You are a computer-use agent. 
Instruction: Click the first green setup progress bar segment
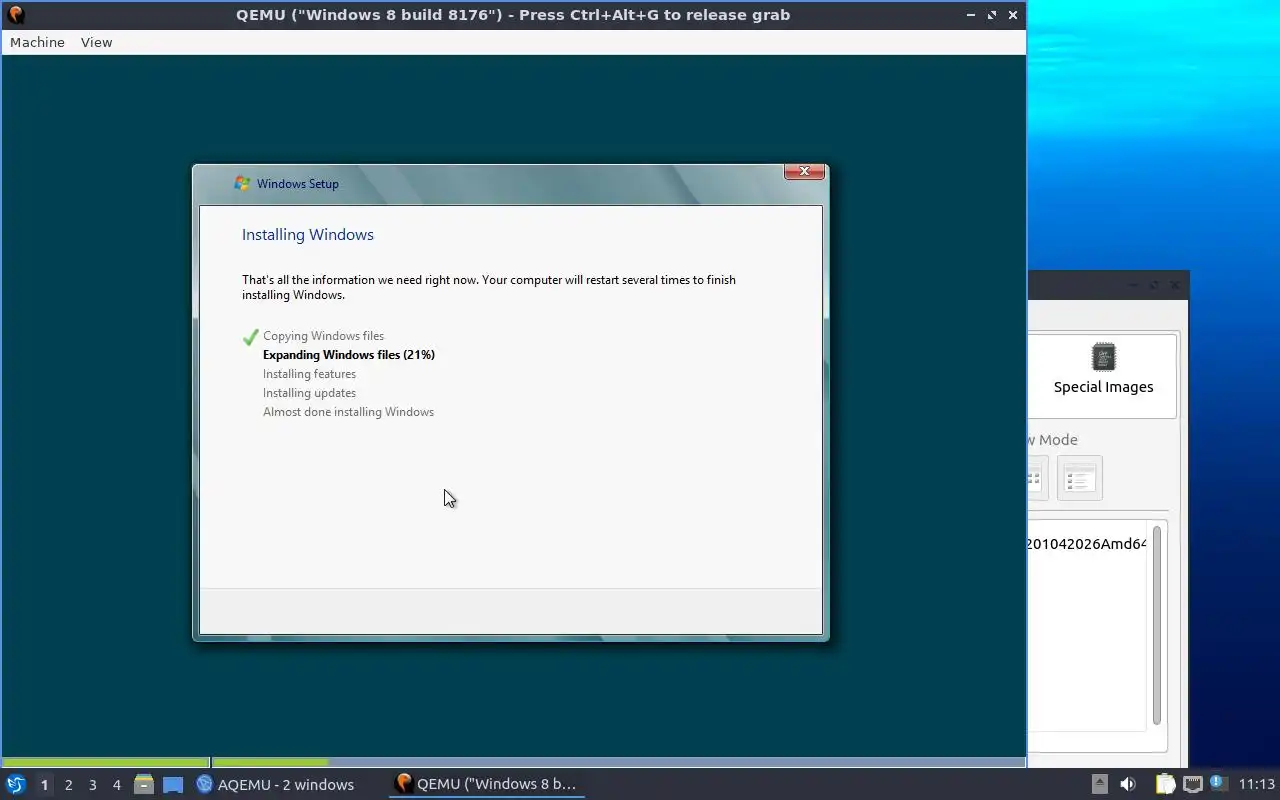(x=106, y=763)
